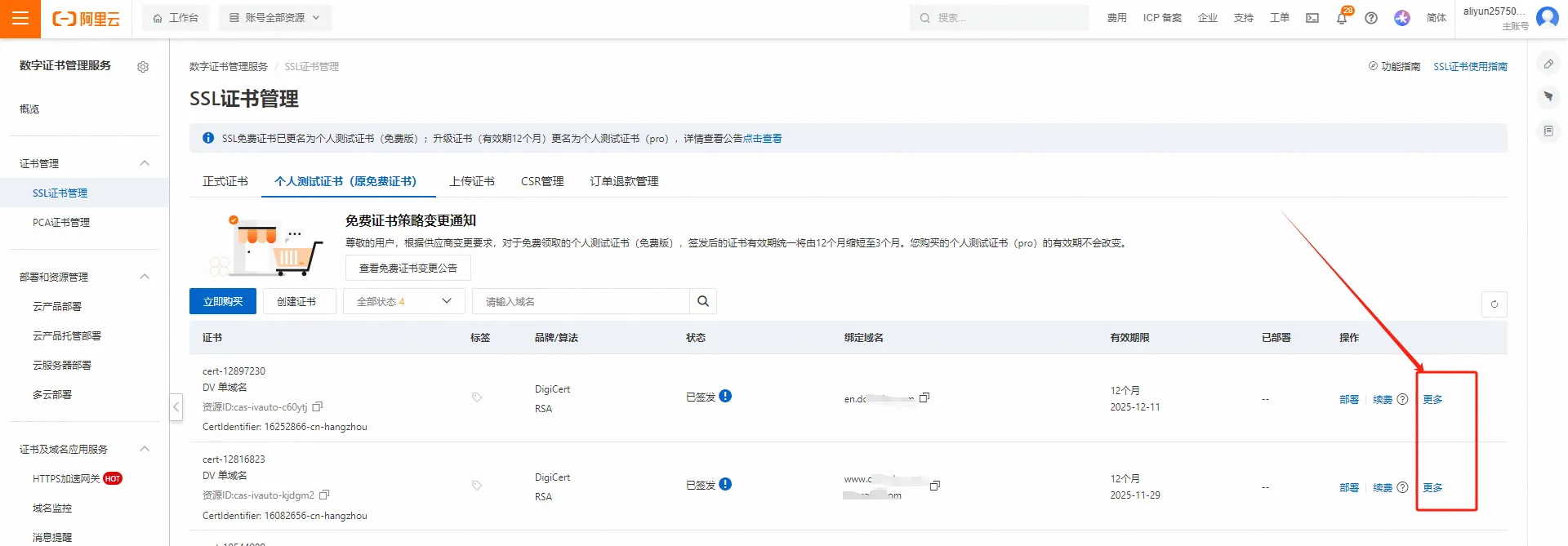
Task: Open Cloud Shell terminal icon
Action: (x=1312, y=18)
